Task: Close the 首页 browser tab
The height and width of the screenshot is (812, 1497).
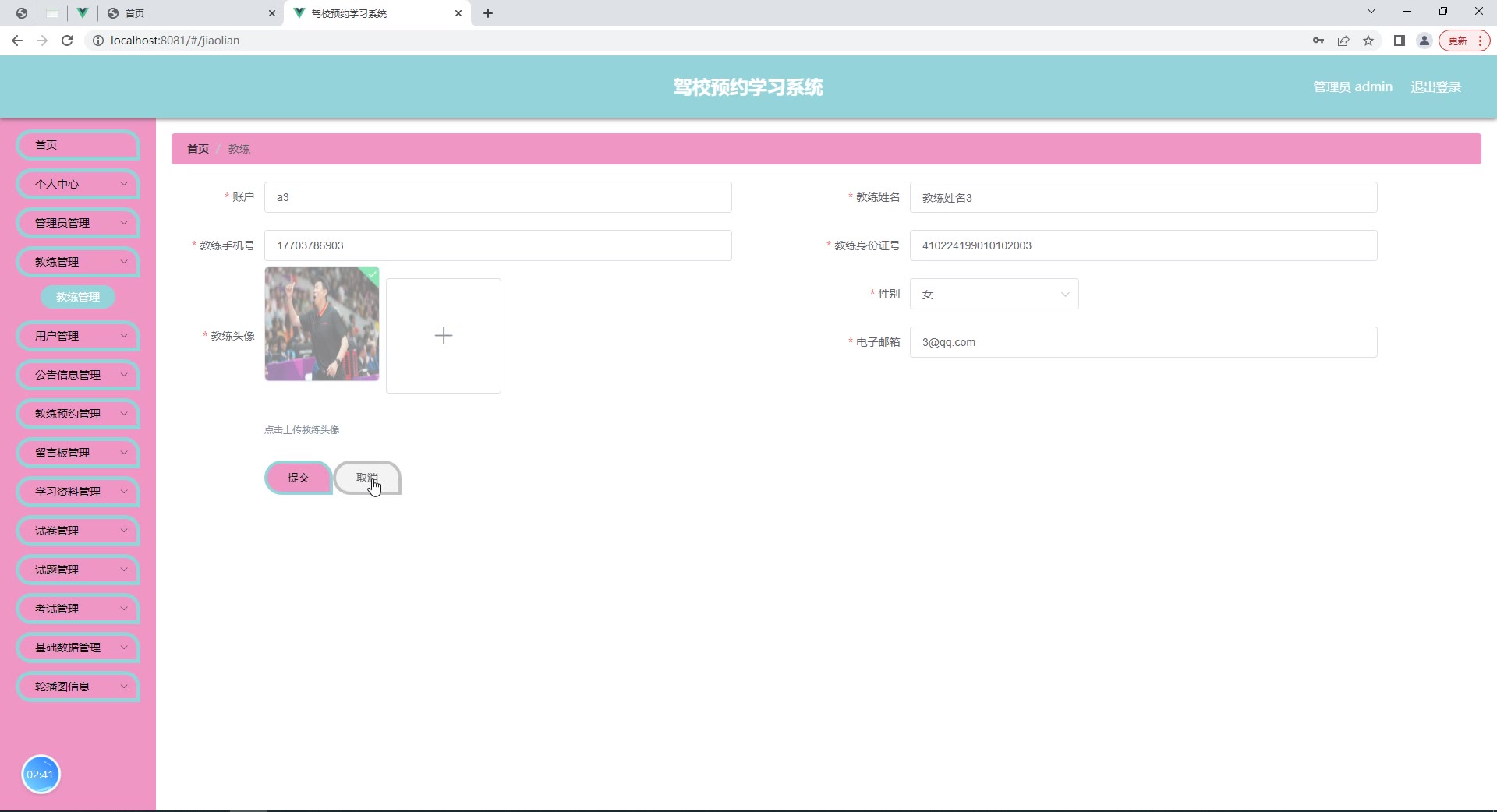Action: 272,13
